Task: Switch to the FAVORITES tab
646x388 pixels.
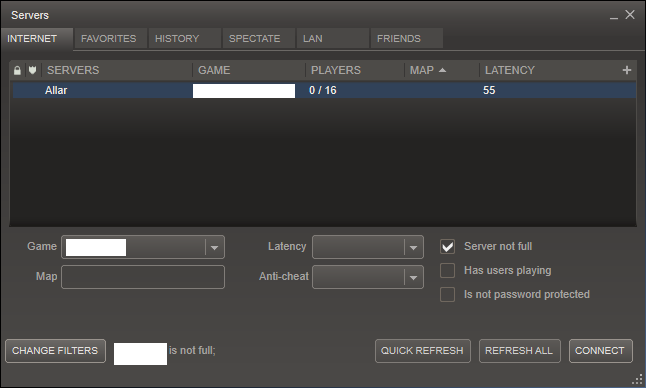Action: click(x=110, y=39)
